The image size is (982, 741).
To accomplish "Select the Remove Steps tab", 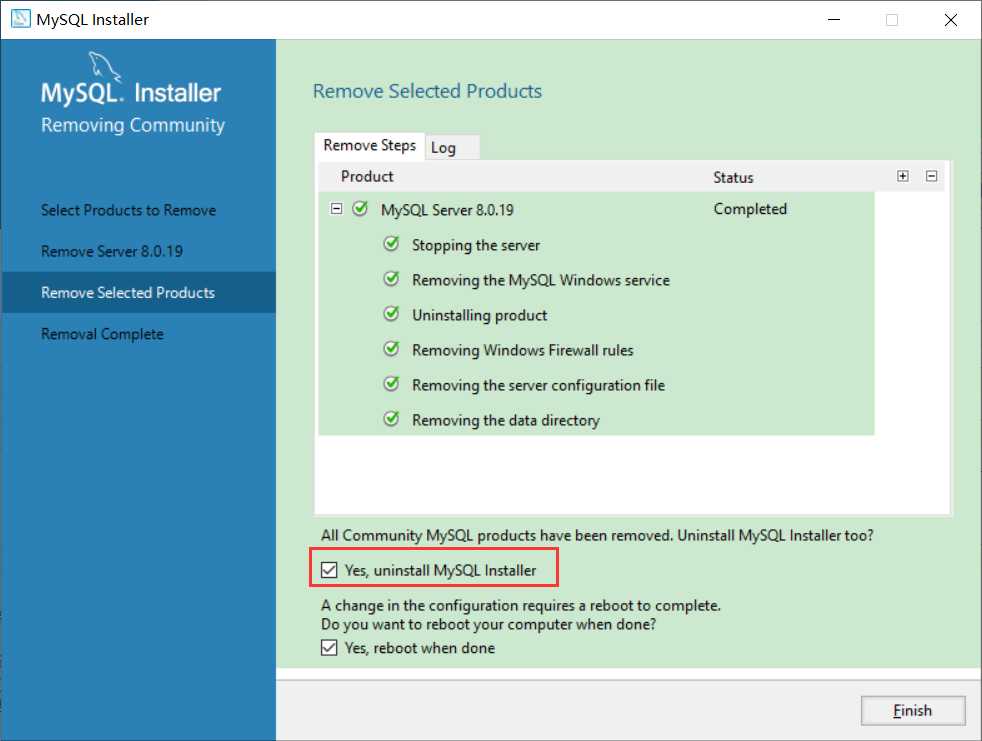I will 370,146.
